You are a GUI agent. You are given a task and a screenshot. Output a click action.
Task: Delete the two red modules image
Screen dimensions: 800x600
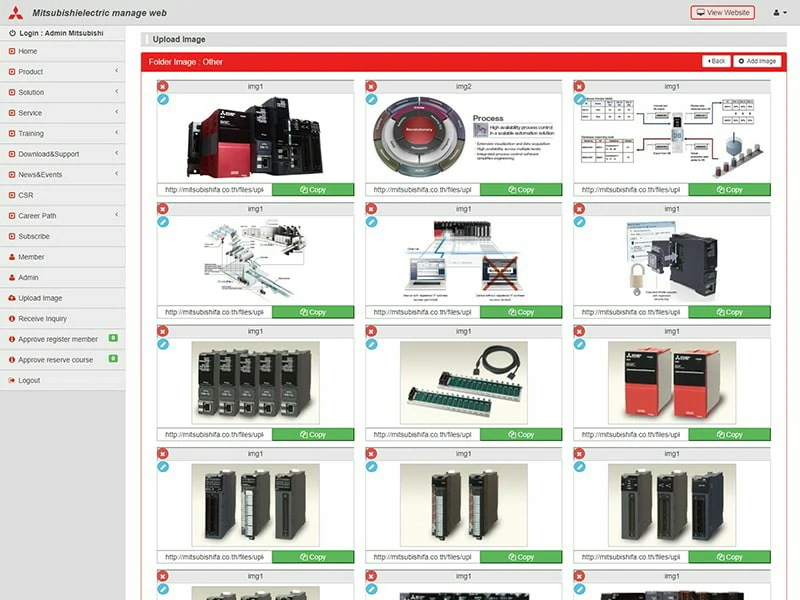(x=580, y=331)
